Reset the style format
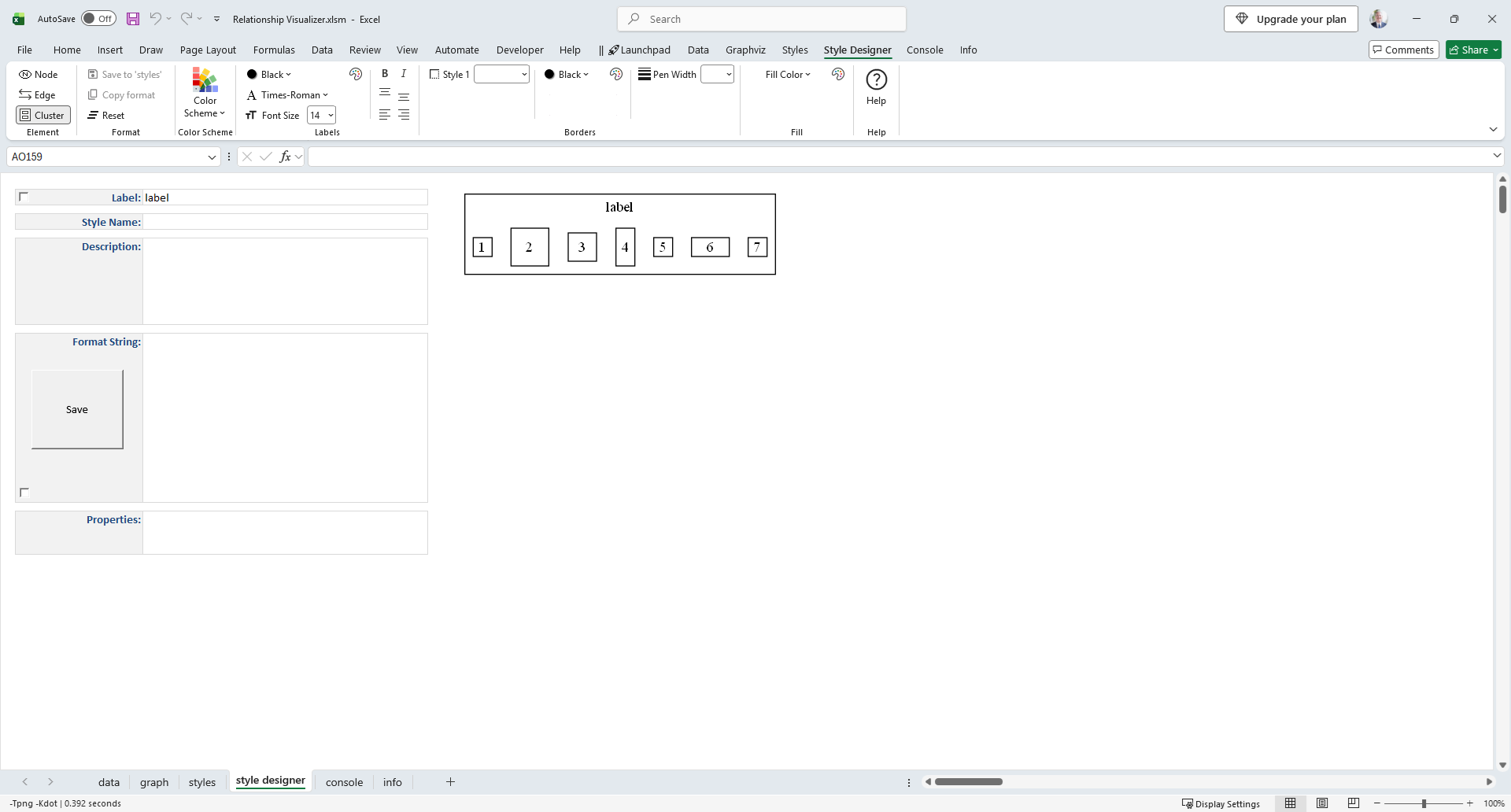This screenshot has height=812, width=1511. click(x=106, y=115)
